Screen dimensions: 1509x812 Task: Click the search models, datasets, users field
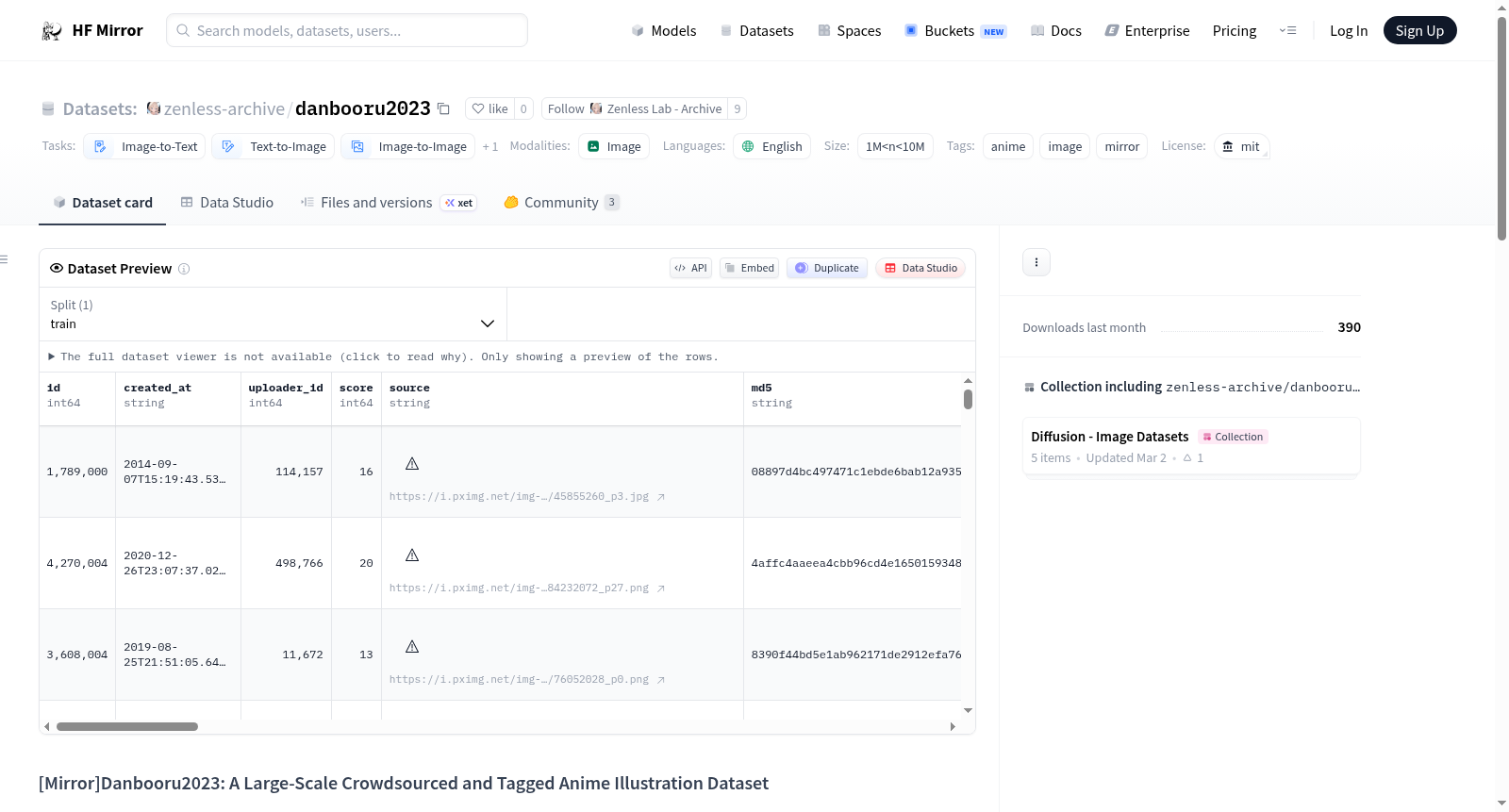[347, 30]
